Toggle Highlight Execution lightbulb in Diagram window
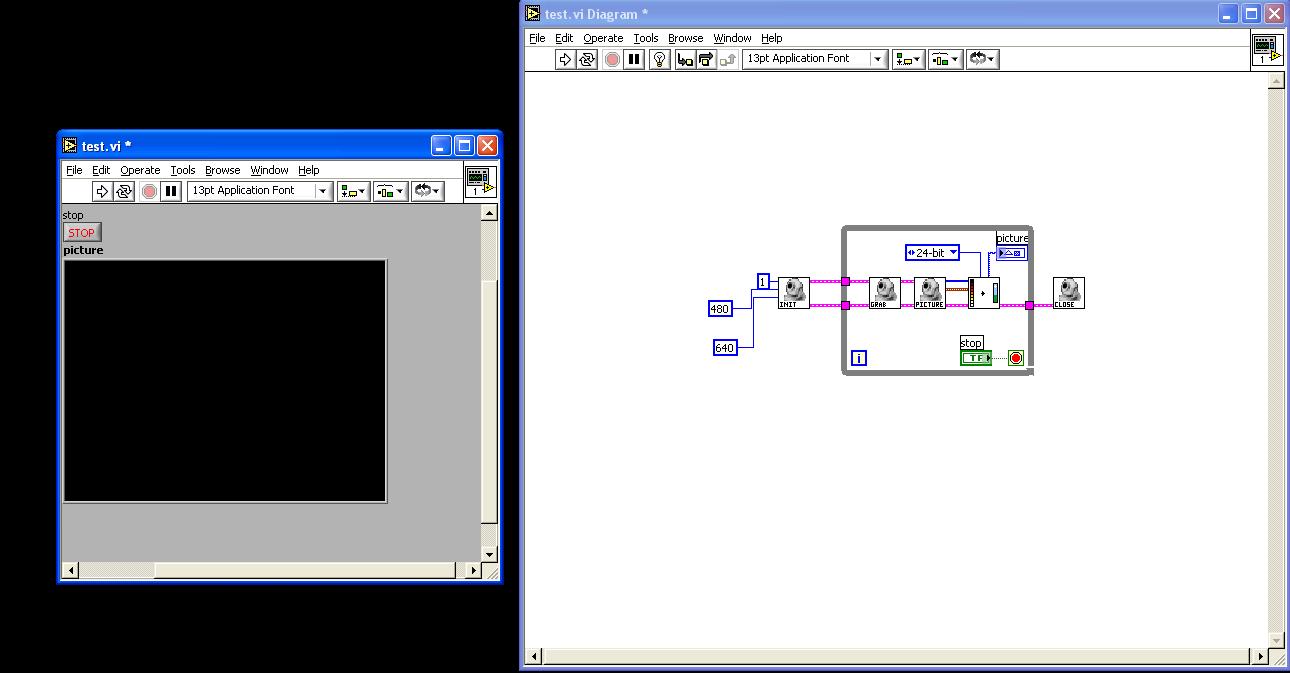Screen dimensions: 1290x673 [659, 59]
